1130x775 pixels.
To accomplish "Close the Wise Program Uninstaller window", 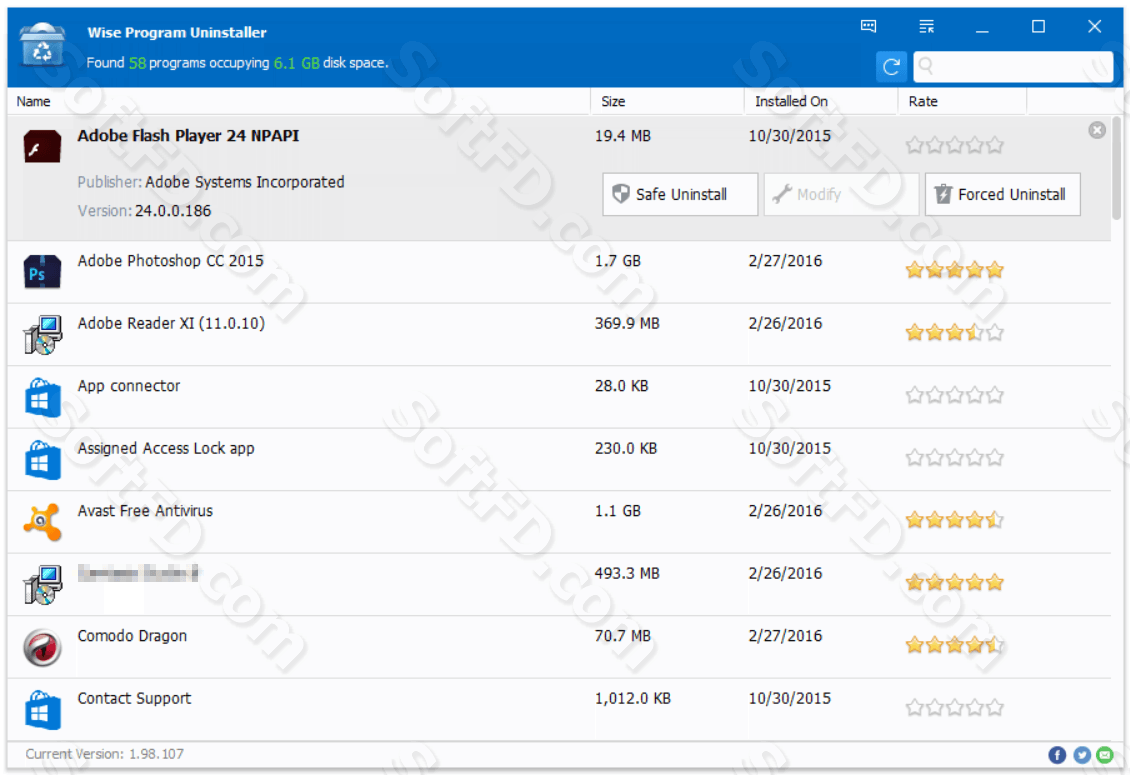I will tap(1095, 27).
